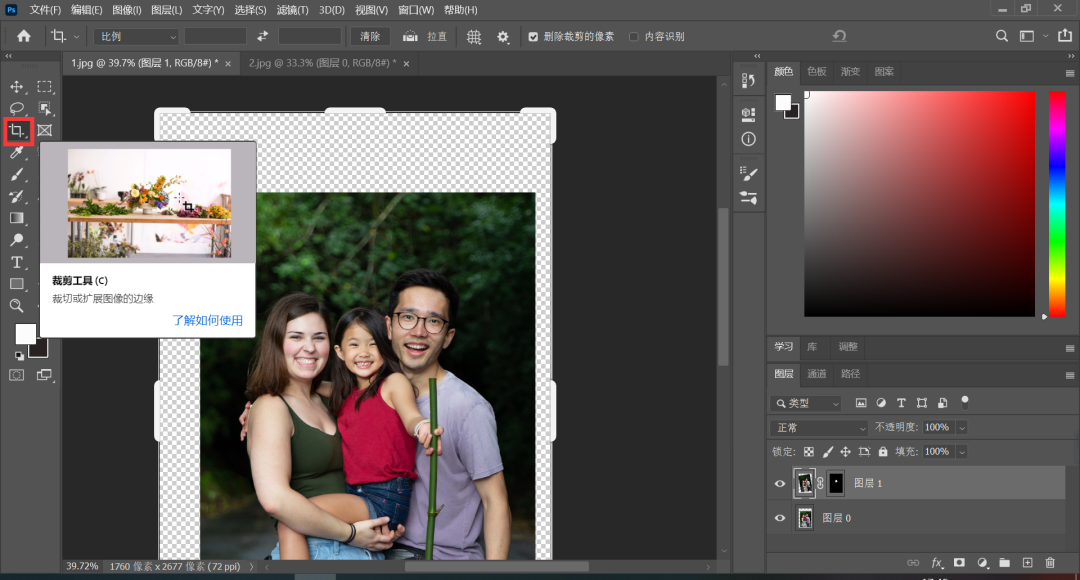Delete layer trash icon
Screen dimensions: 1080x580
click(x=1050, y=563)
